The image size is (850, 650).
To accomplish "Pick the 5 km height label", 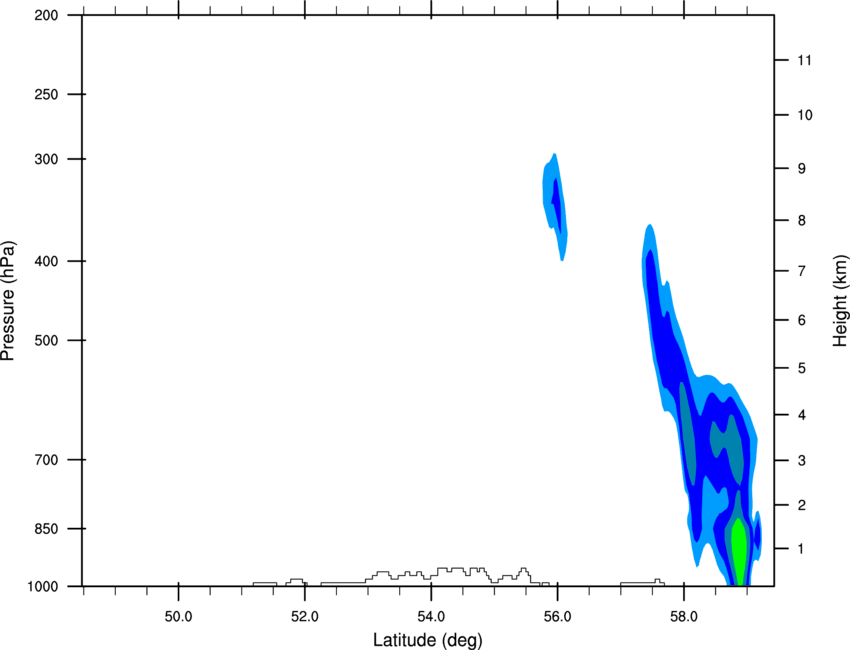I will pyautogui.click(x=801, y=369).
